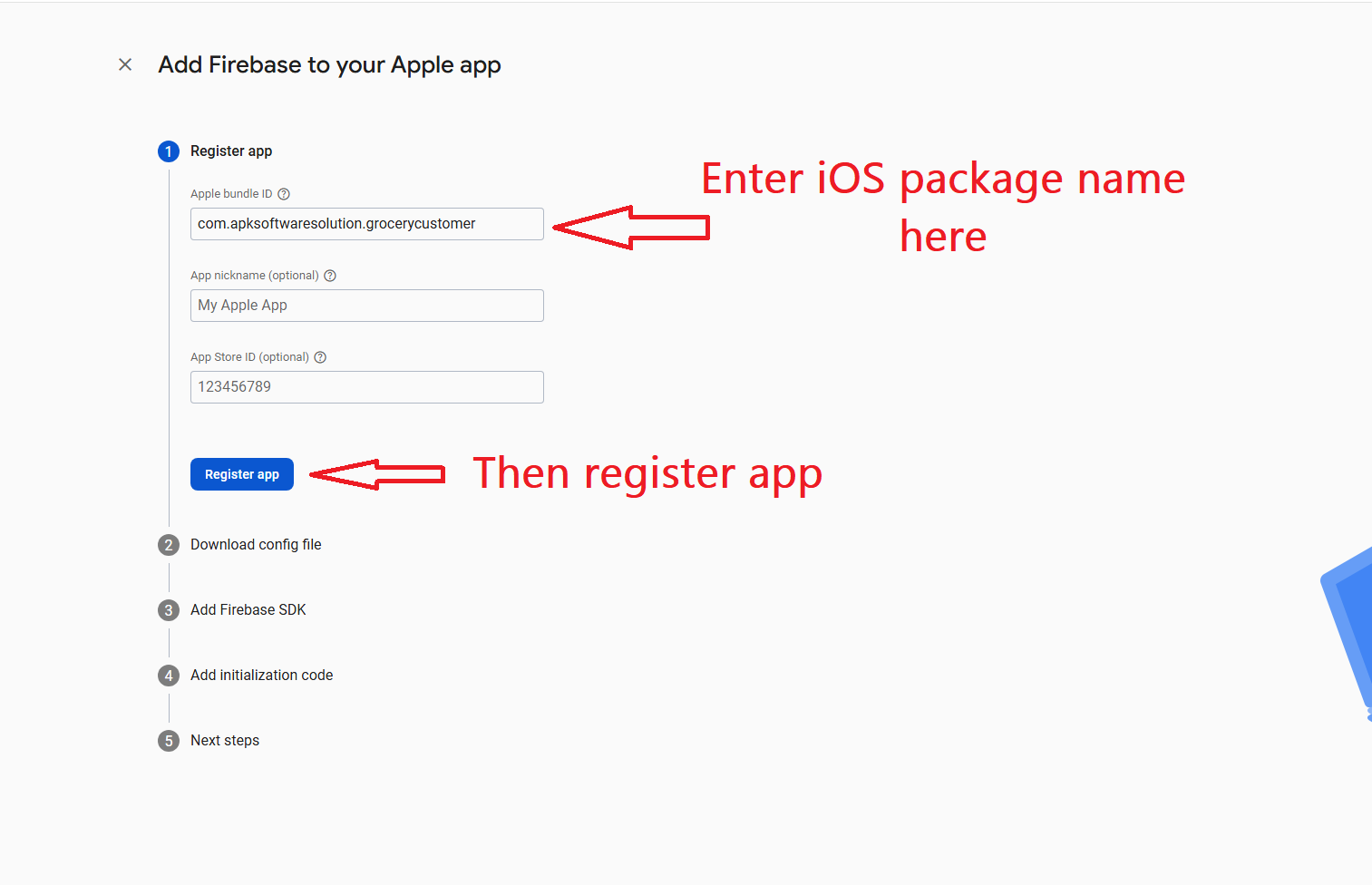Close the Add Firebase dialog
This screenshot has width=1372, height=885.
125,64
